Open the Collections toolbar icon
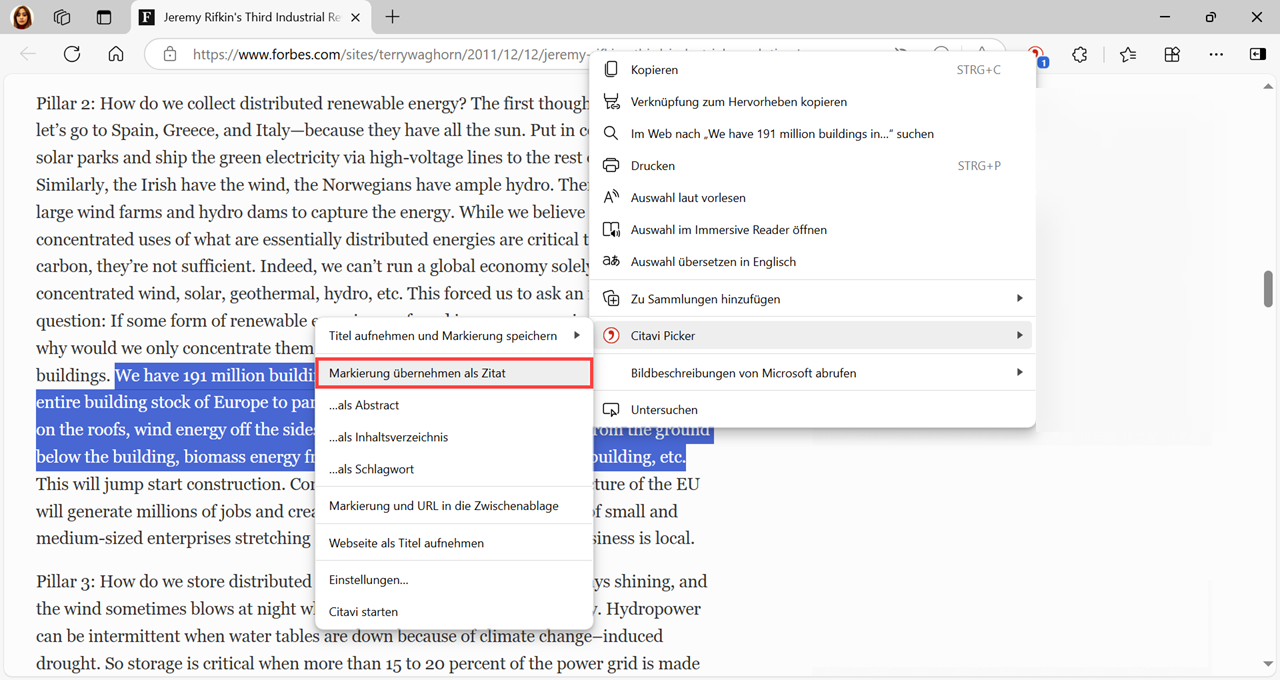1280x680 pixels. point(1172,55)
